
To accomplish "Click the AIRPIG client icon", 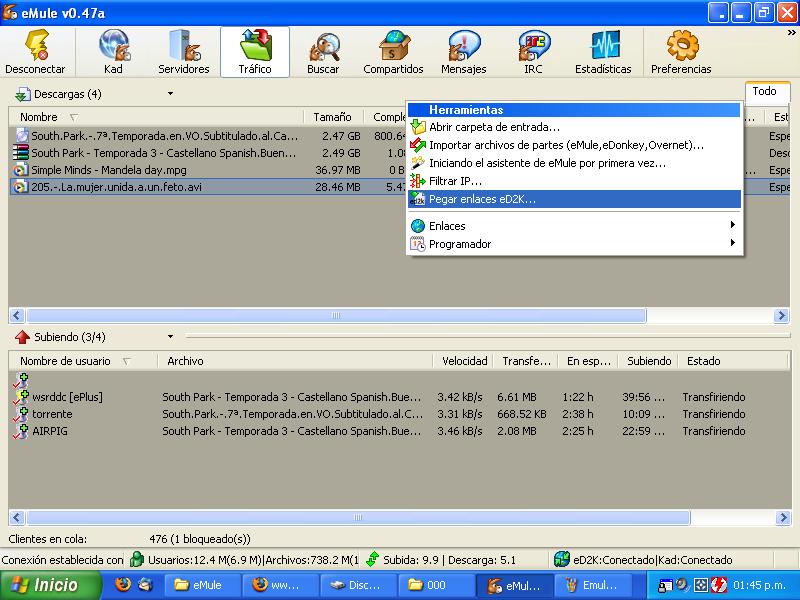I will (x=21, y=431).
